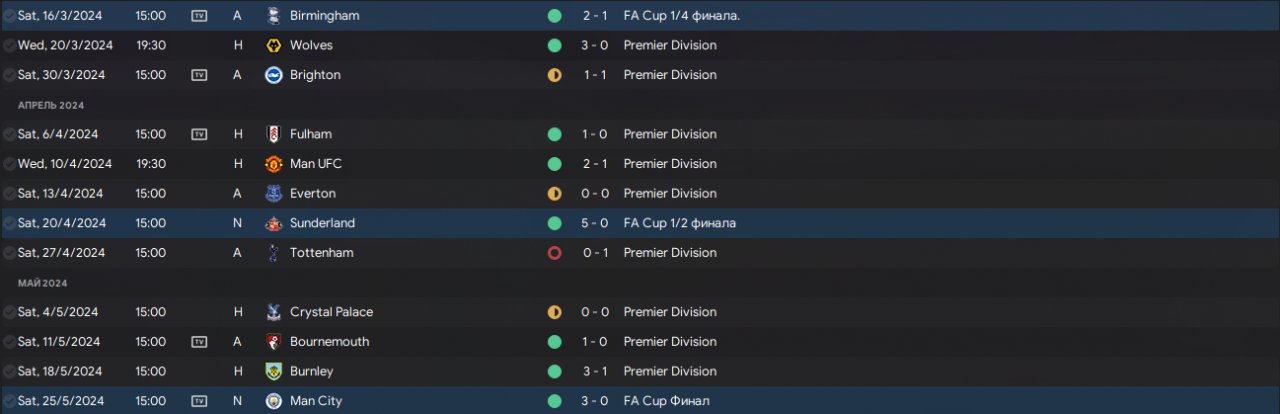Click the TV icon on the Birmingham row
1280x414 pixels.
199,16
